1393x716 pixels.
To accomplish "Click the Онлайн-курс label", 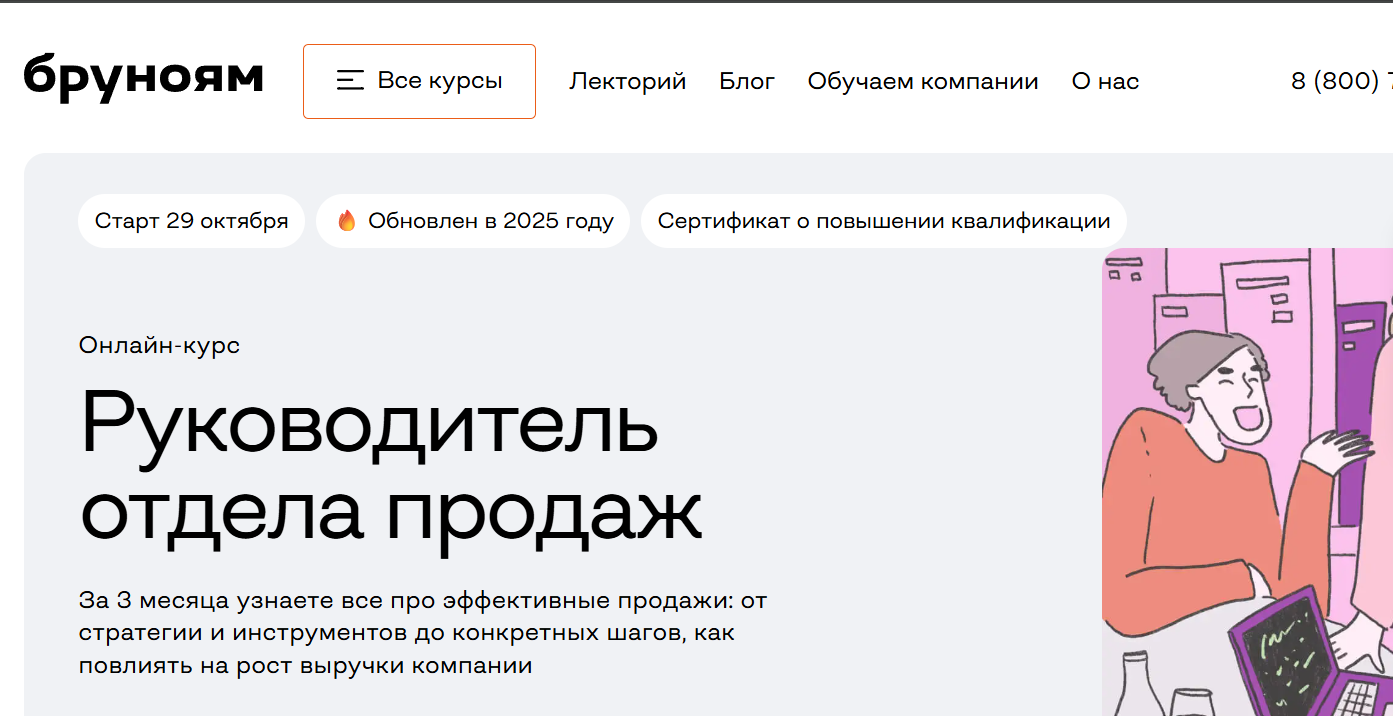I will pyautogui.click(x=159, y=345).
